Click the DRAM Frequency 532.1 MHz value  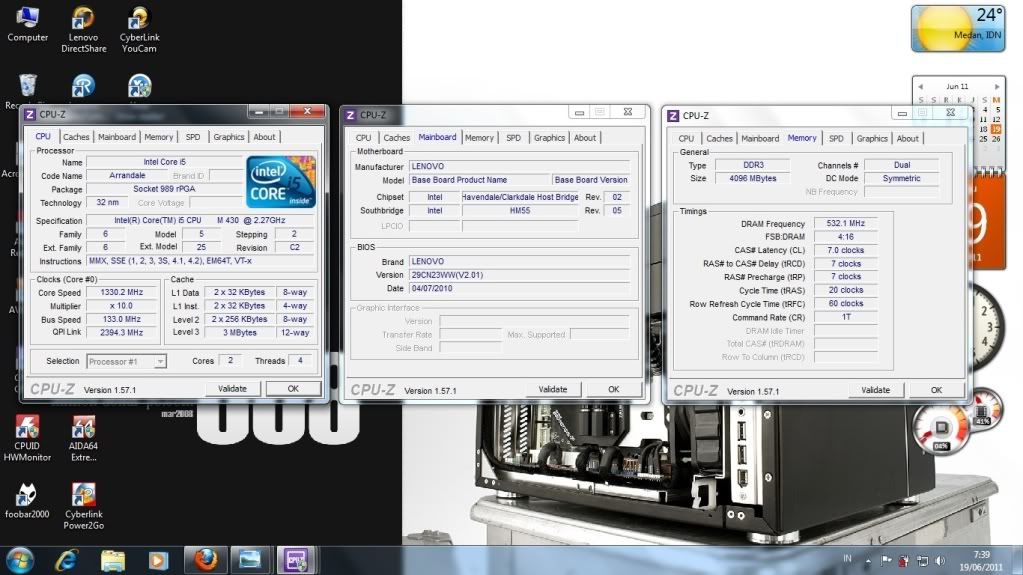pos(845,223)
